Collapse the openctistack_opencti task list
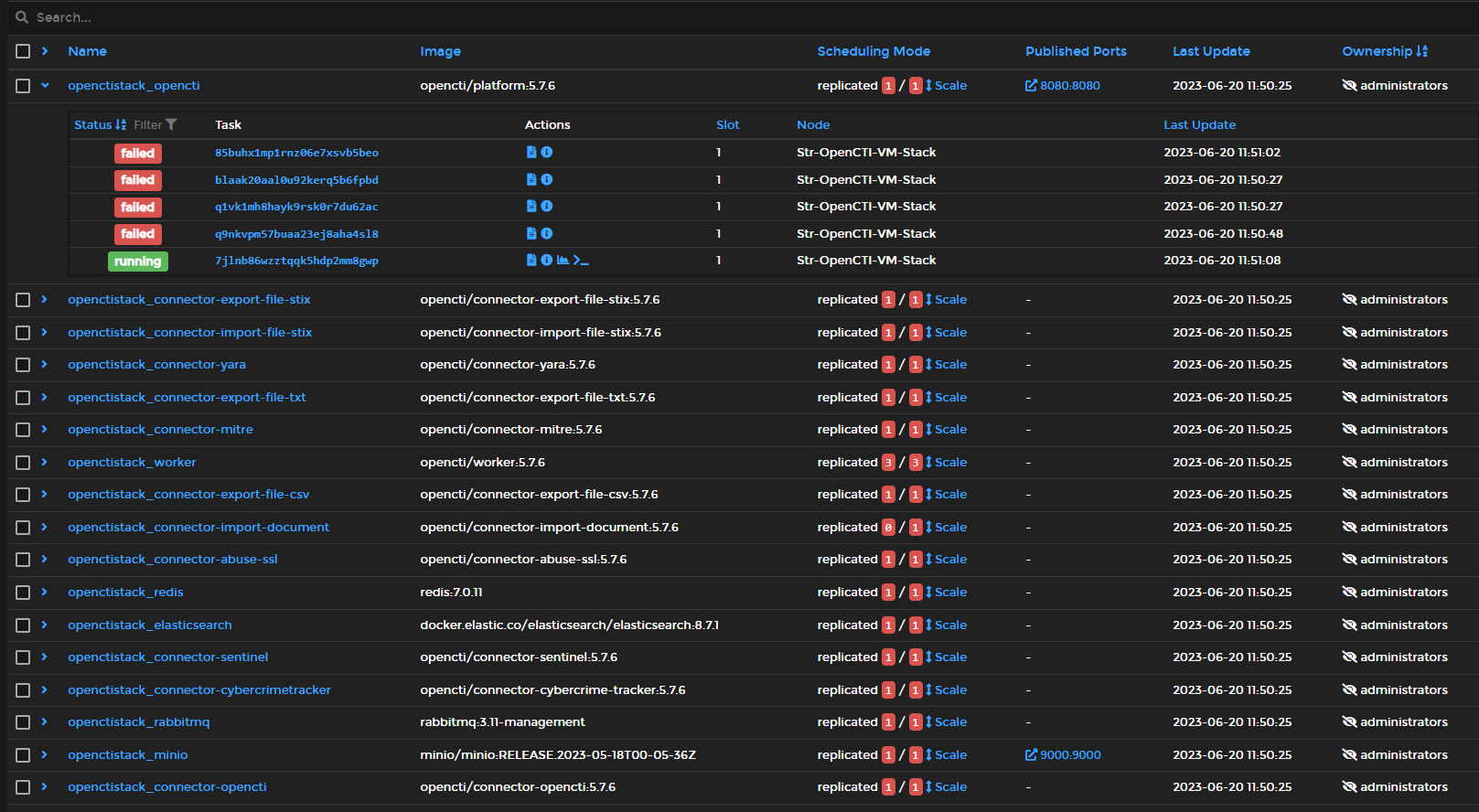Image resolution: width=1479 pixels, height=812 pixels. [45, 86]
